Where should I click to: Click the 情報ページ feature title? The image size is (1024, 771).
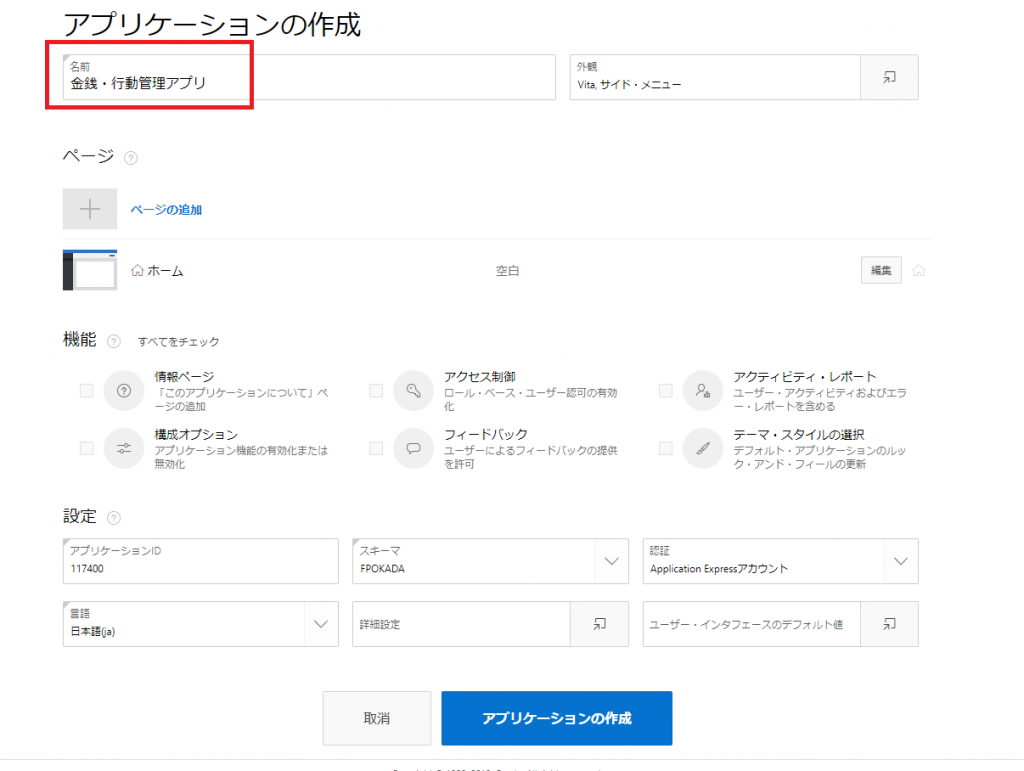click(x=184, y=377)
